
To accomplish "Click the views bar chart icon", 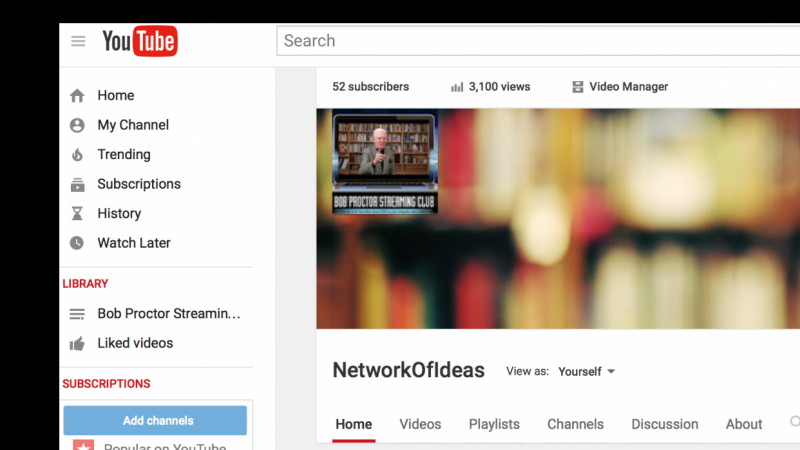I will (457, 87).
